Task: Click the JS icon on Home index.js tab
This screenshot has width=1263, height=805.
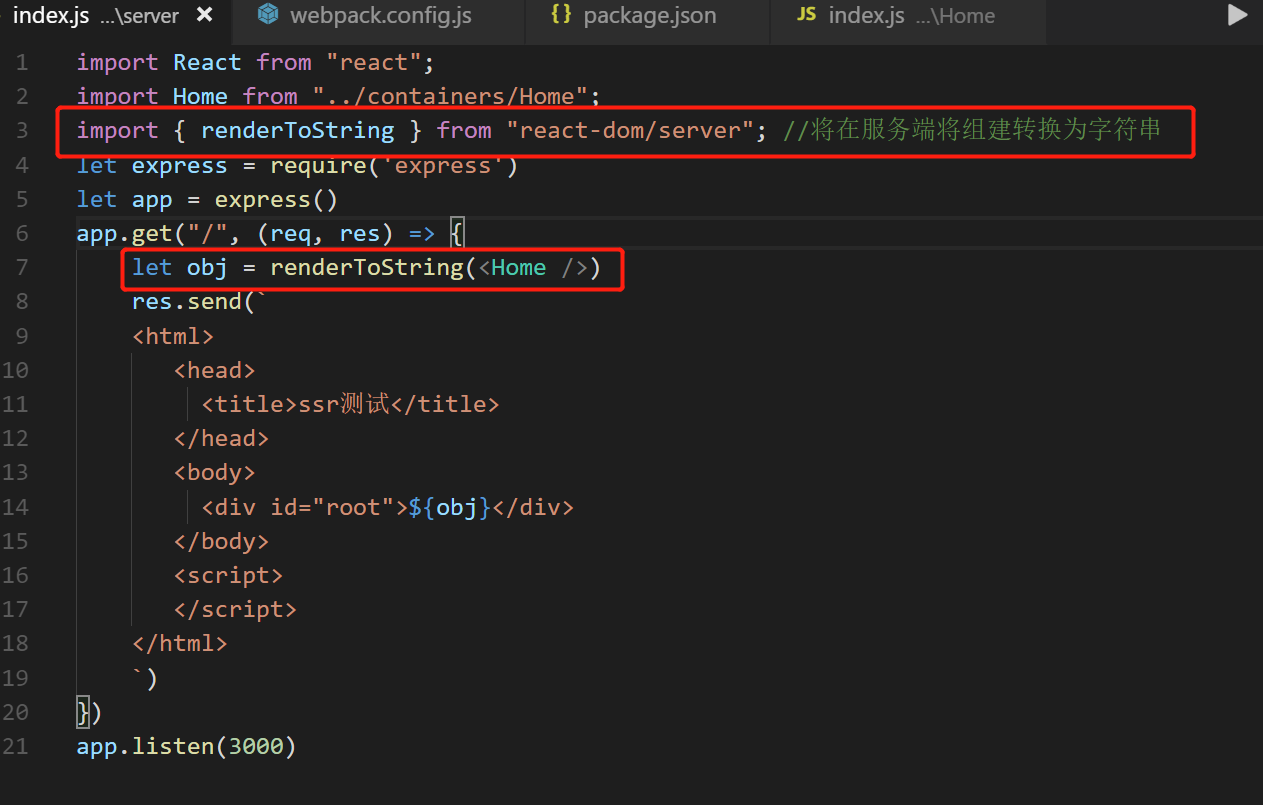Action: pyautogui.click(x=806, y=15)
